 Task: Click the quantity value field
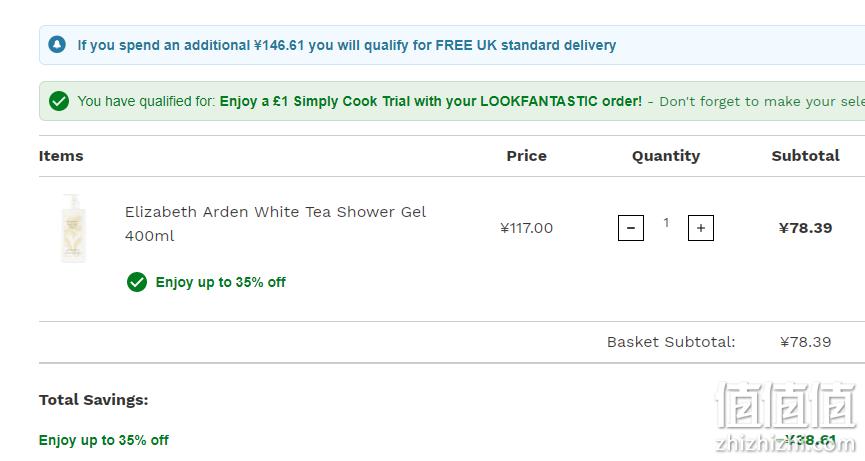pos(666,222)
